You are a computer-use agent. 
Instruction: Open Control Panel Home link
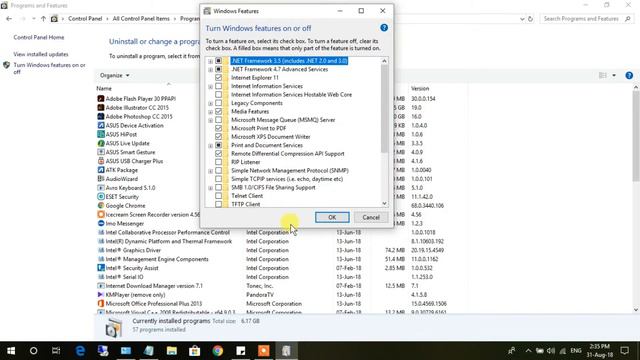tap(39, 37)
